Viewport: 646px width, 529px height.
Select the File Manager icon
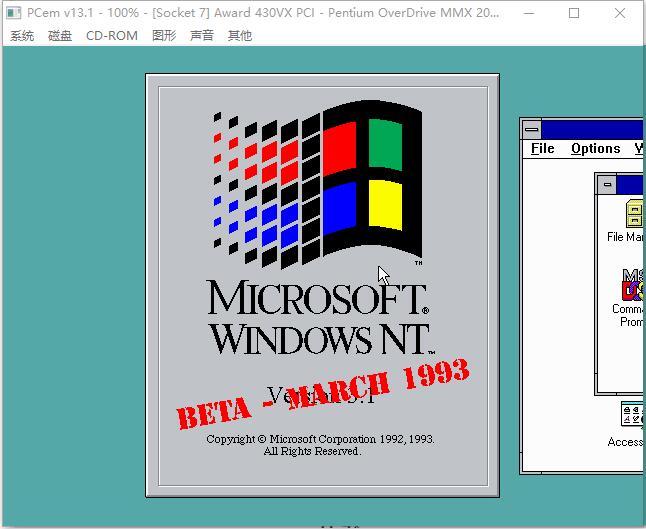[x=634, y=213]
